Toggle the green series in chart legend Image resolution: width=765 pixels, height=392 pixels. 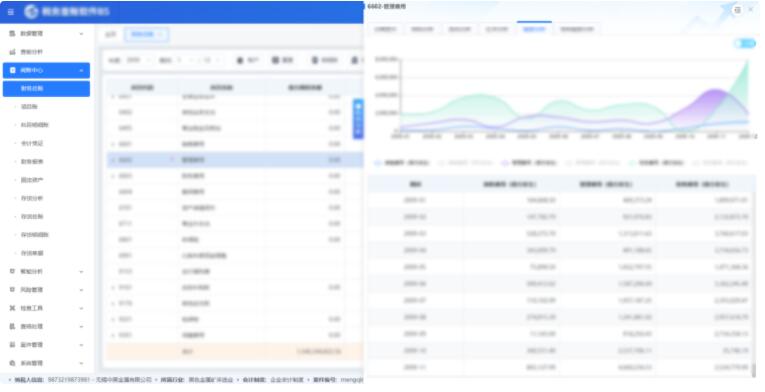[657, 163]
